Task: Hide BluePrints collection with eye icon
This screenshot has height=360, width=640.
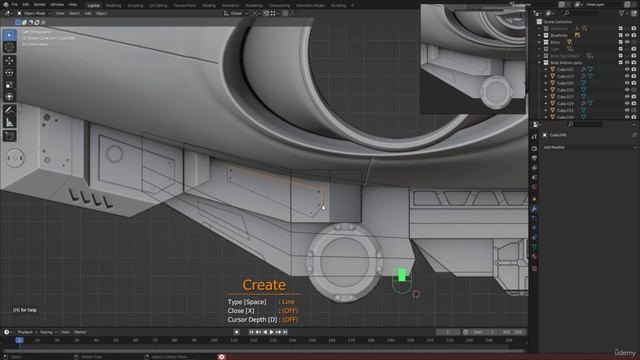Action: [x=627, y=35]
